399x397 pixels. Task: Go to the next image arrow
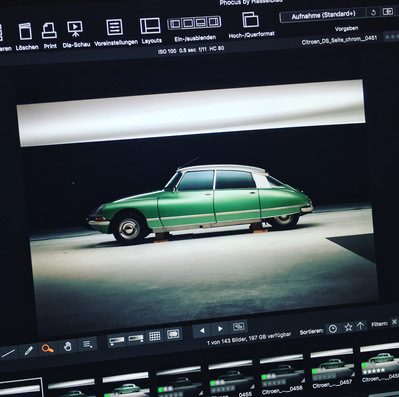point(220,329)
